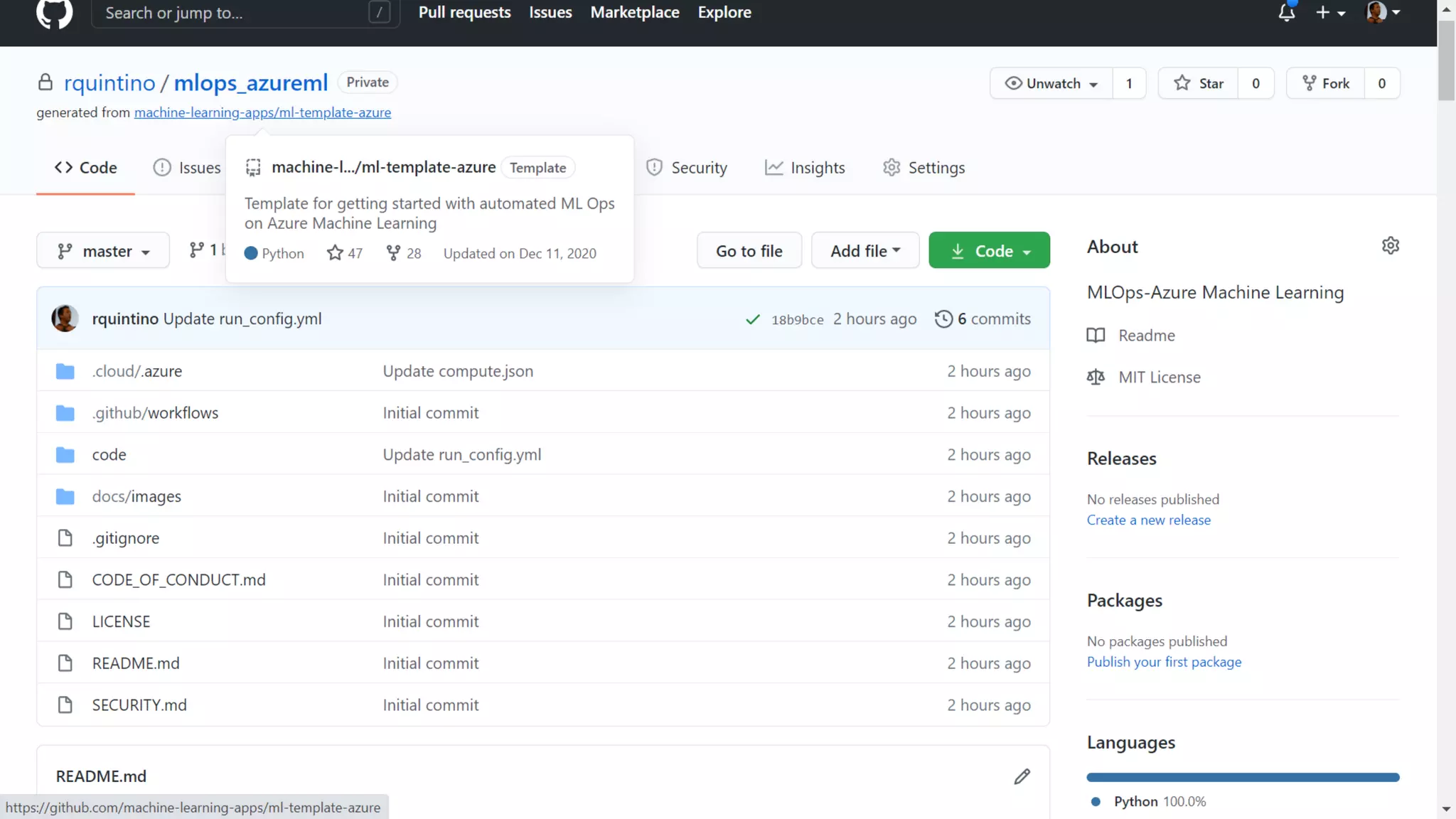Open the rquintino commit author avatar

point(65,318)
